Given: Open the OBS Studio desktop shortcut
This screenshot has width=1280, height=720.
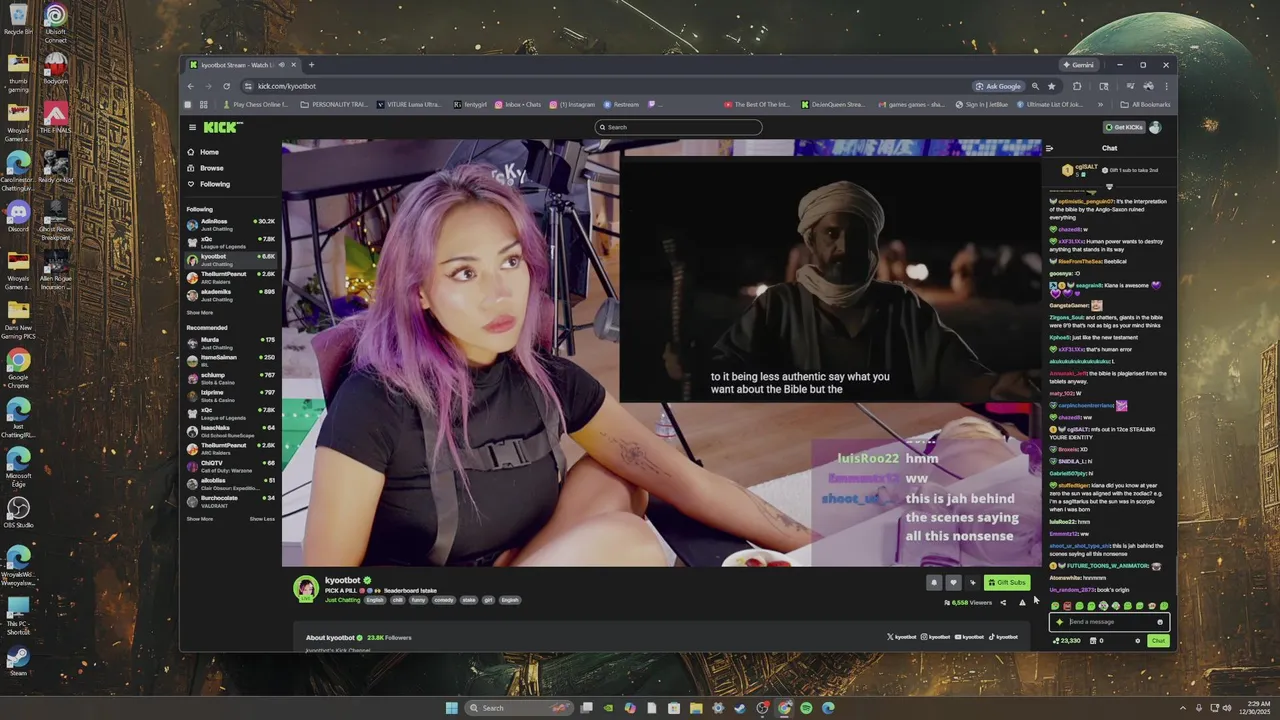Looking at the screenshot, I should tap(18, 513).
